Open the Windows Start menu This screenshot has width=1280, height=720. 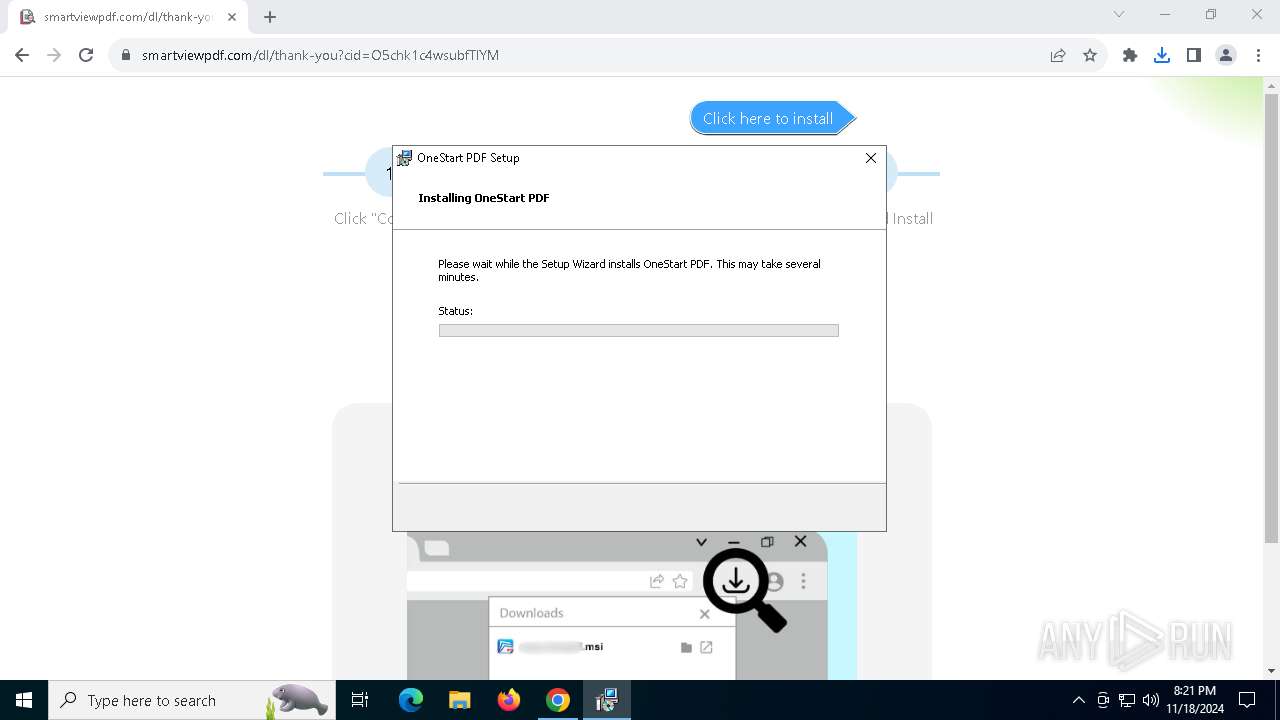click(x=24, y=700)
